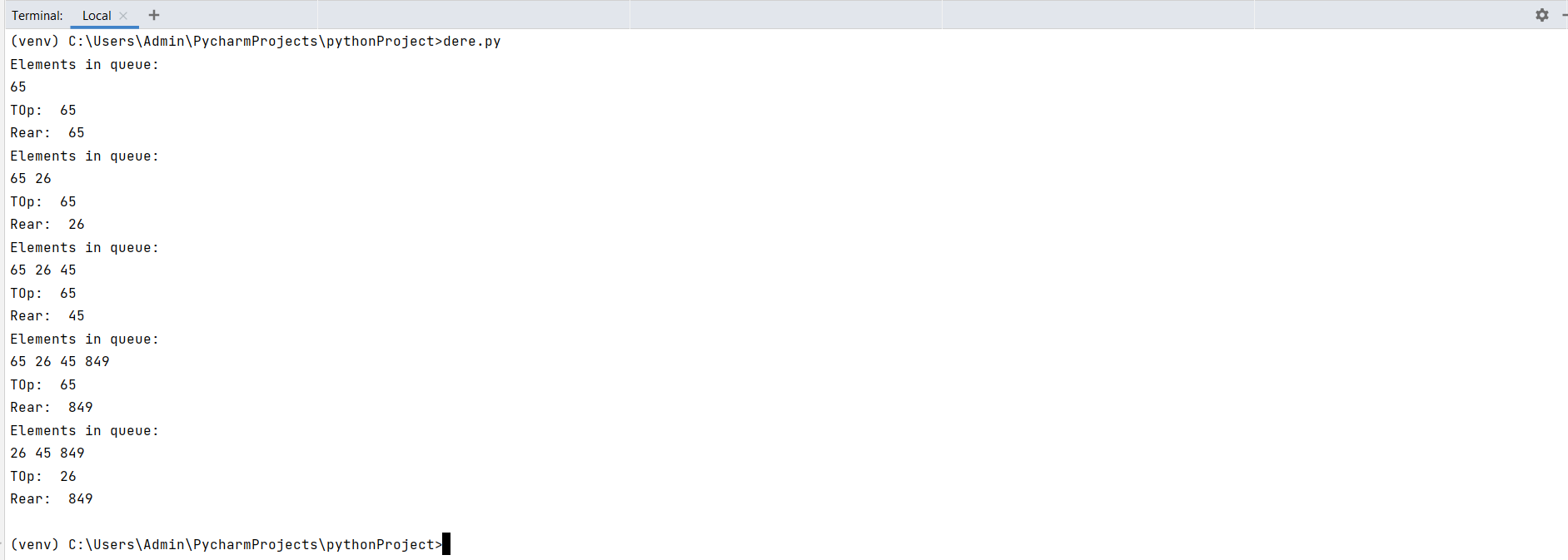The width and height of the screenshot is (1568, 560).
Task: Click the last 'Rear: 849' output line
Action: pyautogui.click(x=52, y=499)
